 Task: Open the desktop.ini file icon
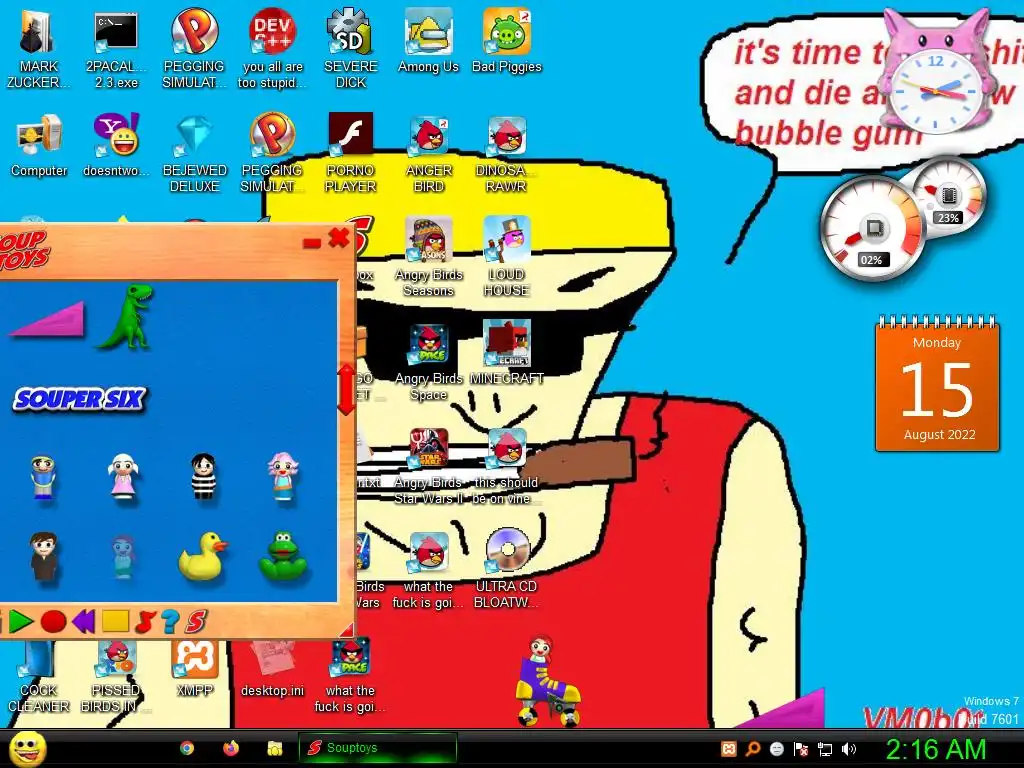point(272,666)
